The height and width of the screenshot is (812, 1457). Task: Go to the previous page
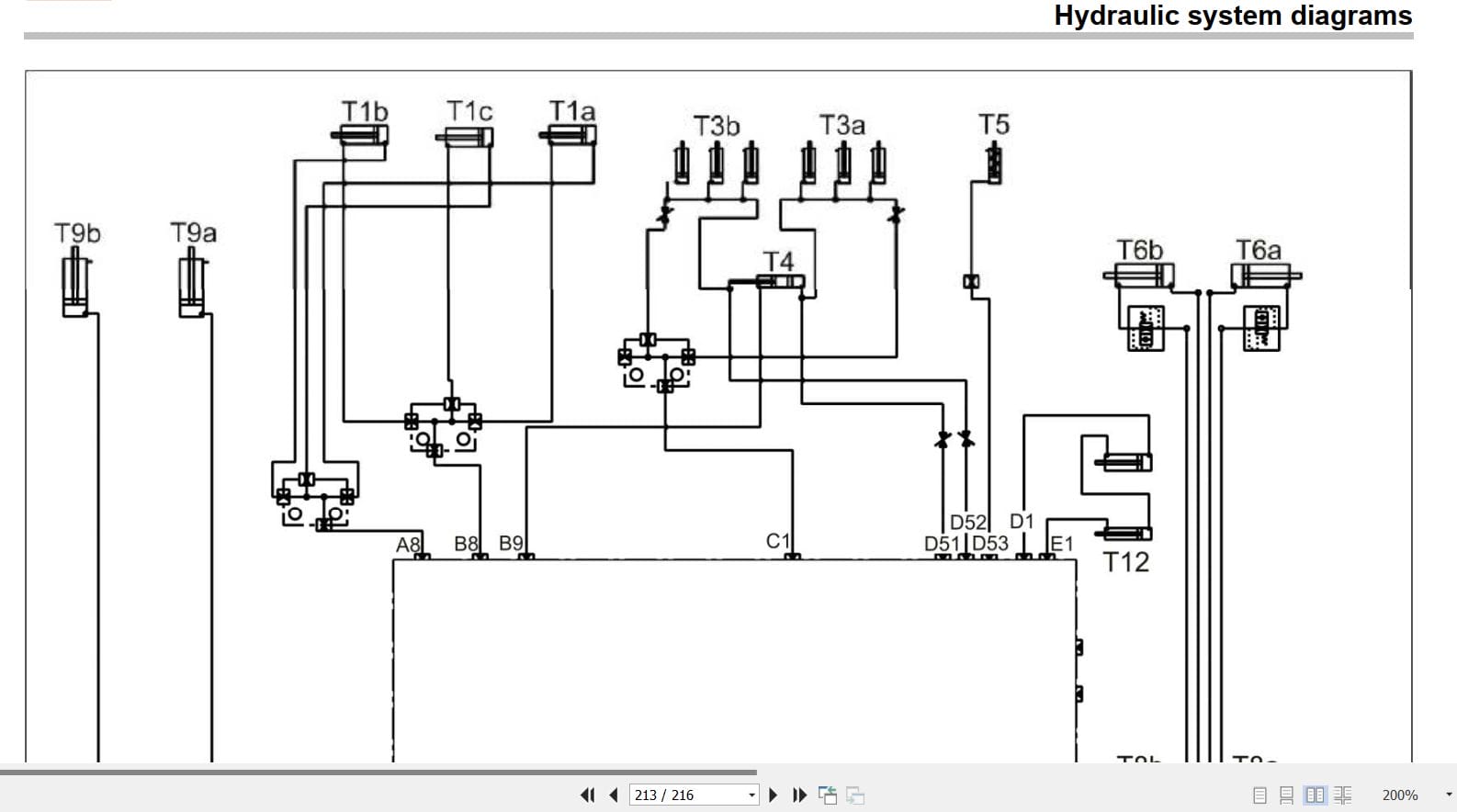coord(614,795)
